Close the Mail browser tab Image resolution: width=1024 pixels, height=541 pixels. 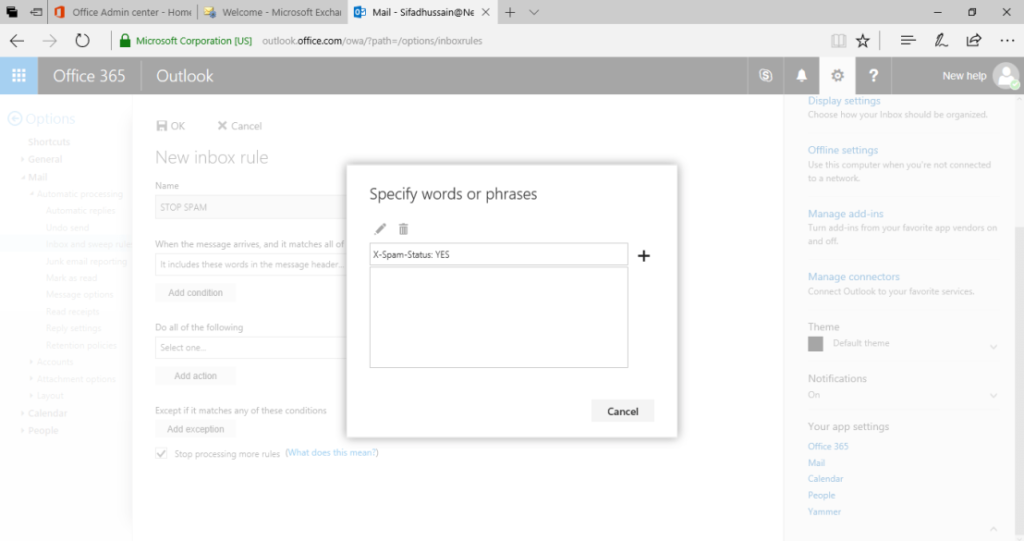[x=485, y=12]
